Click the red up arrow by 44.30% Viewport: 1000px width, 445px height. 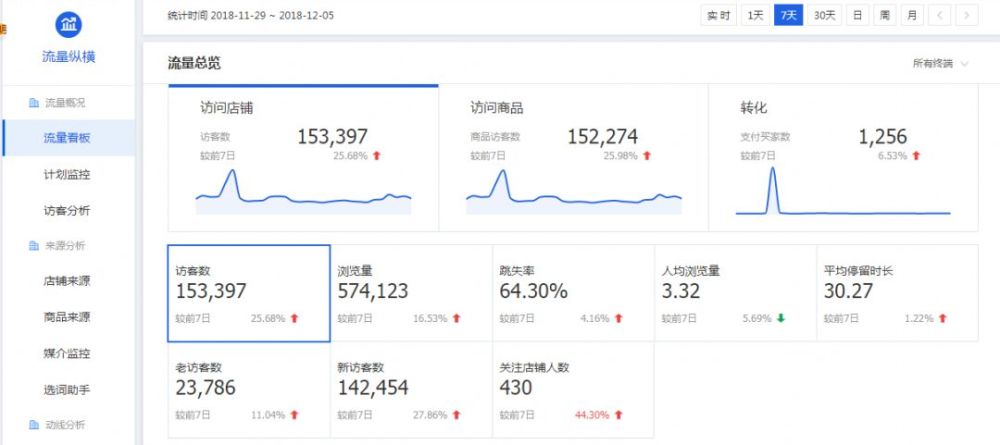(619, 415)
